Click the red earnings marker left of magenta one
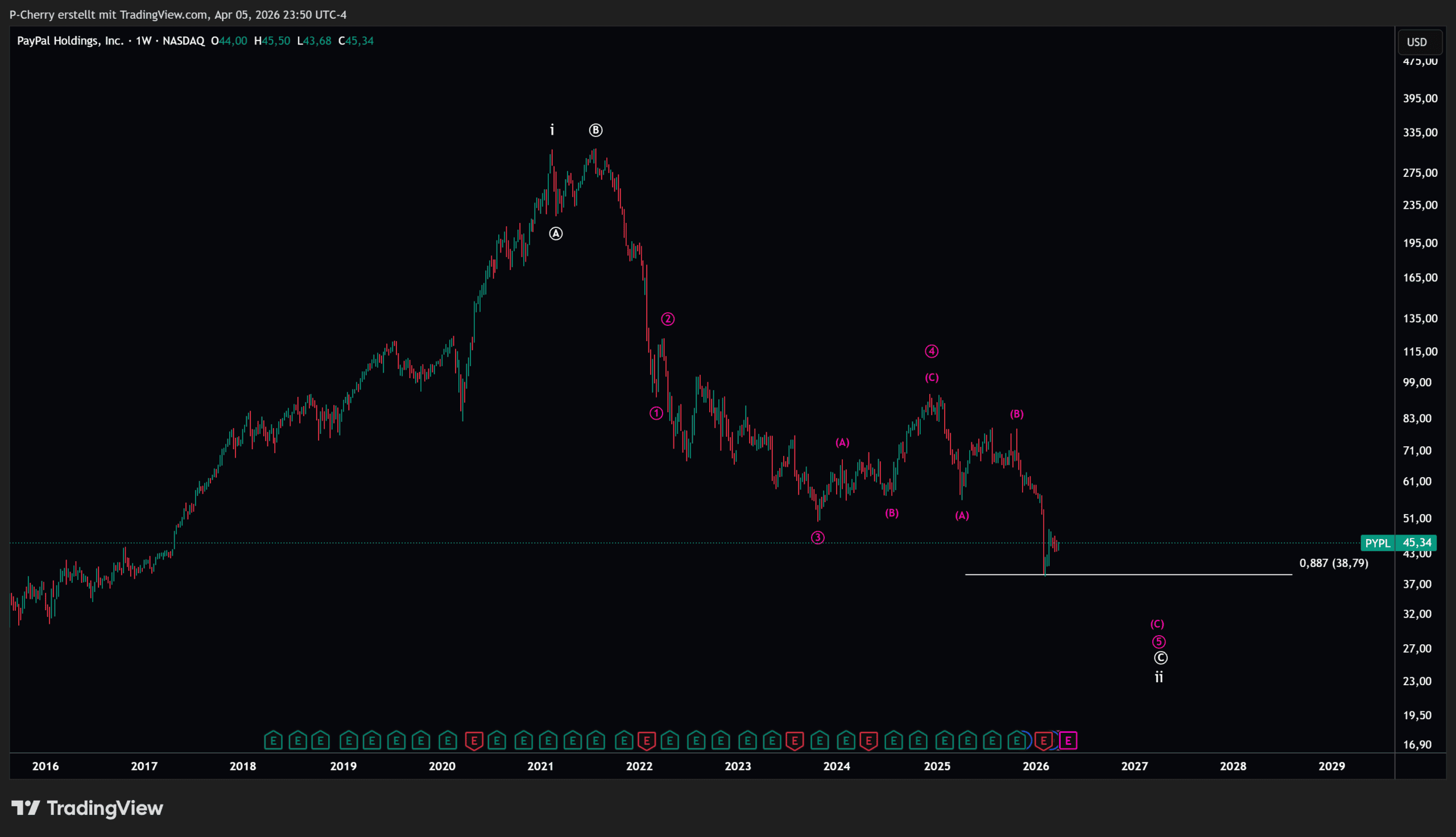Viewport: 1456px width, 837px height. [1043, 740]
